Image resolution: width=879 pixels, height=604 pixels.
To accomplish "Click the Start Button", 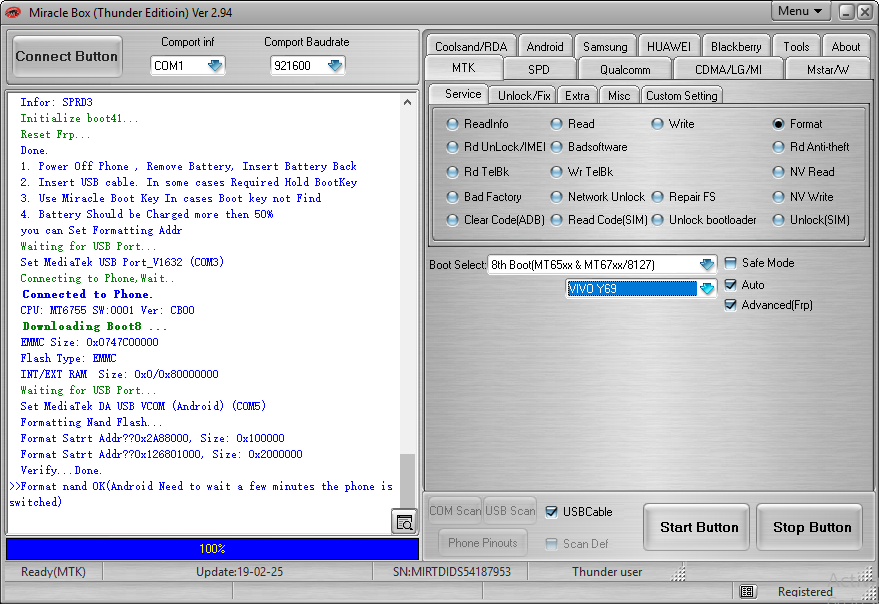I will point(697,527).
